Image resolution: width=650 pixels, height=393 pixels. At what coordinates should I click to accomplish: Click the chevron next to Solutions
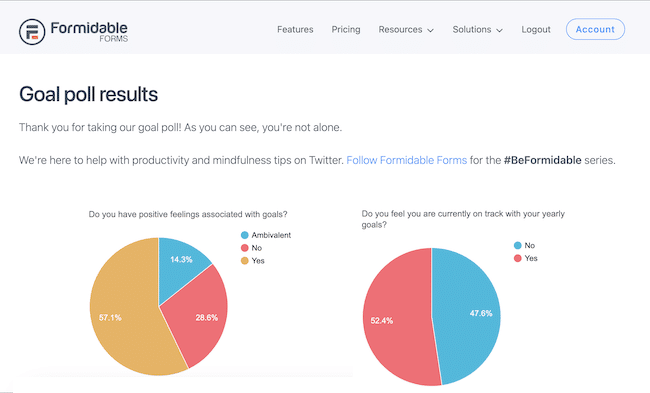point(500,30)
